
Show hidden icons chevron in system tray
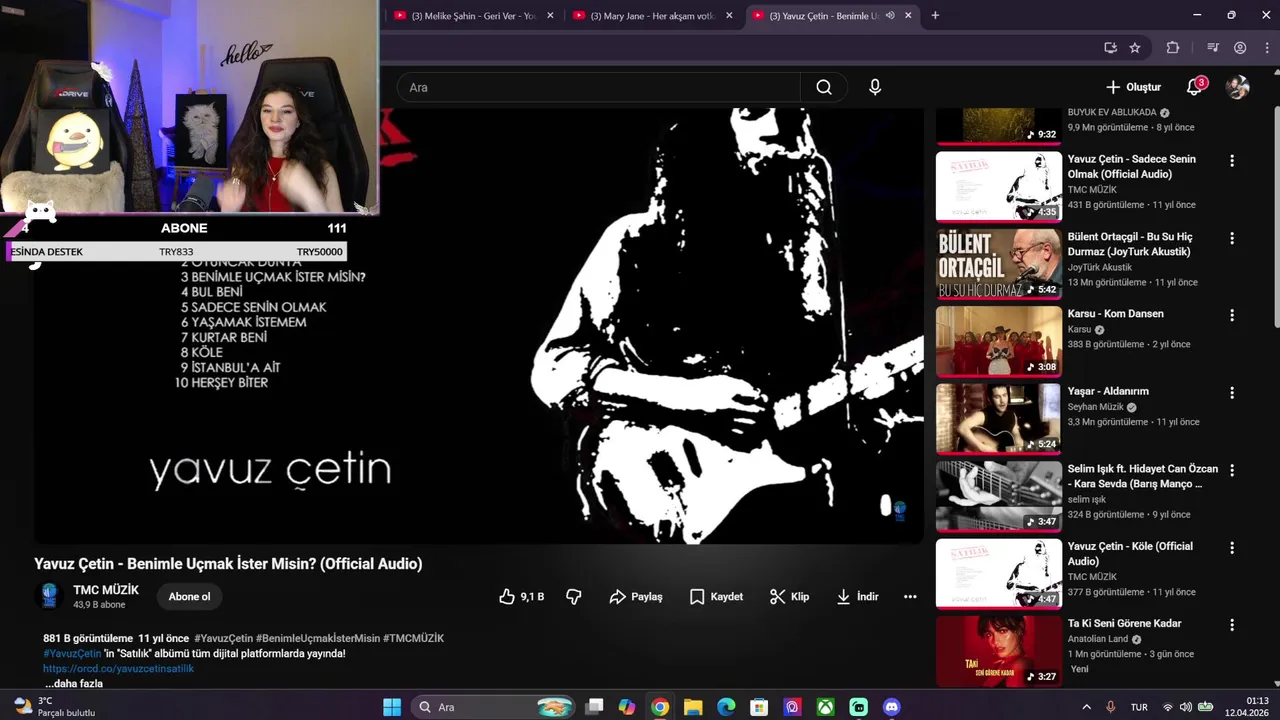point(1087,707)
